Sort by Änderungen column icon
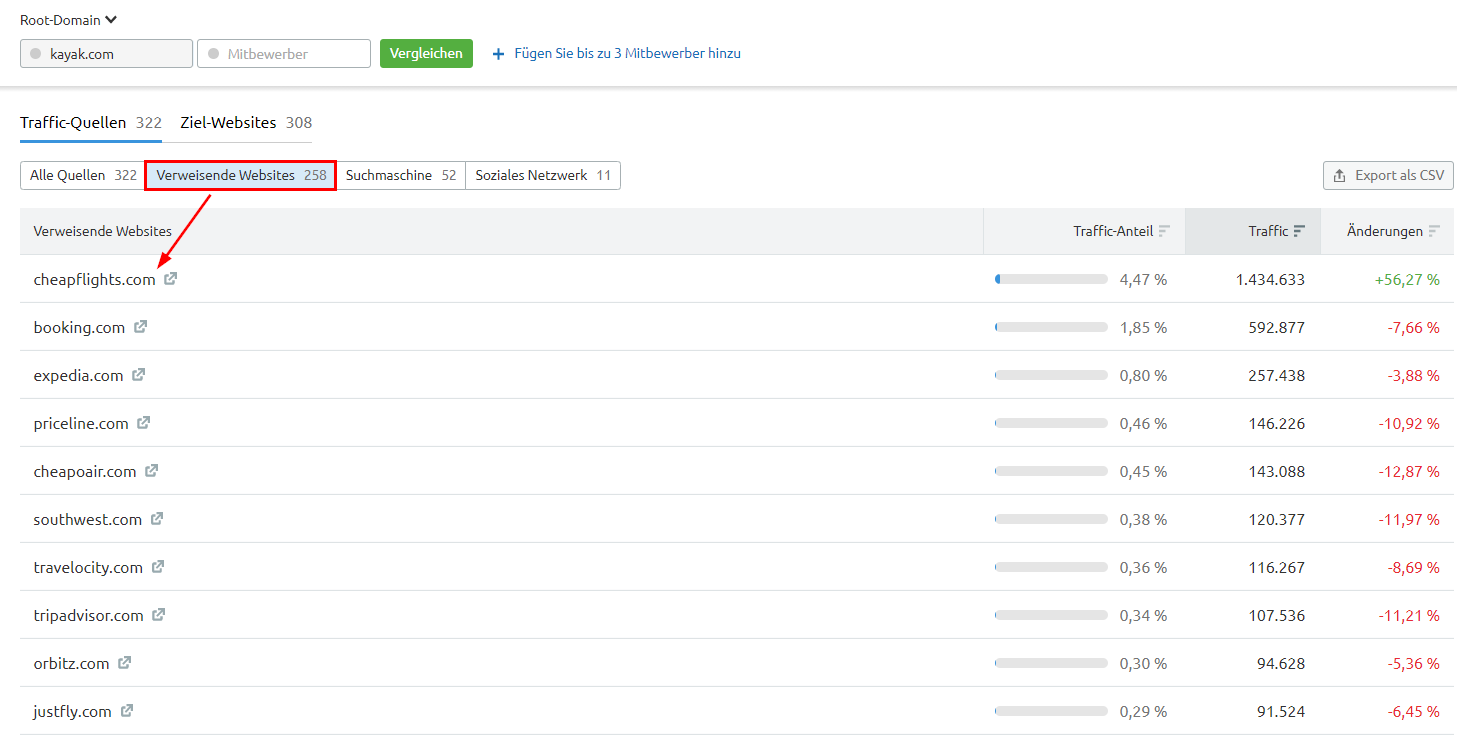The height and width of the screenshot is (742, 1457). pyautogui.click(x=1435, y=231)
